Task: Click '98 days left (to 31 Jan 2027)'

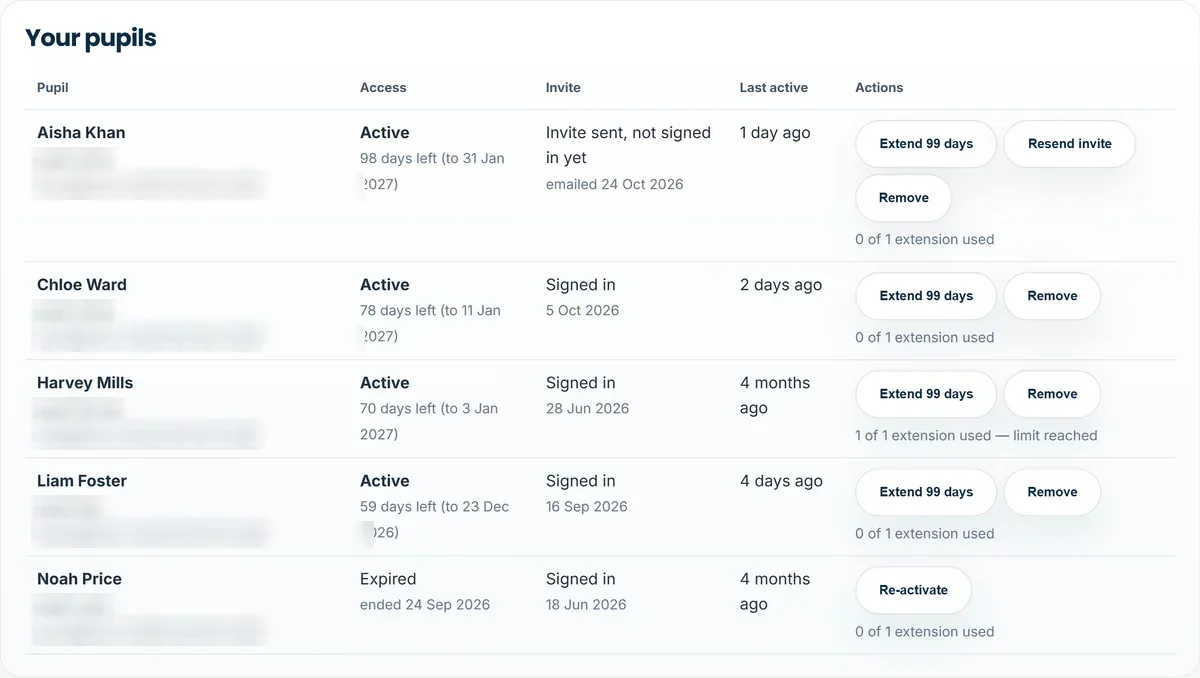Action: (x=432, y=171)
